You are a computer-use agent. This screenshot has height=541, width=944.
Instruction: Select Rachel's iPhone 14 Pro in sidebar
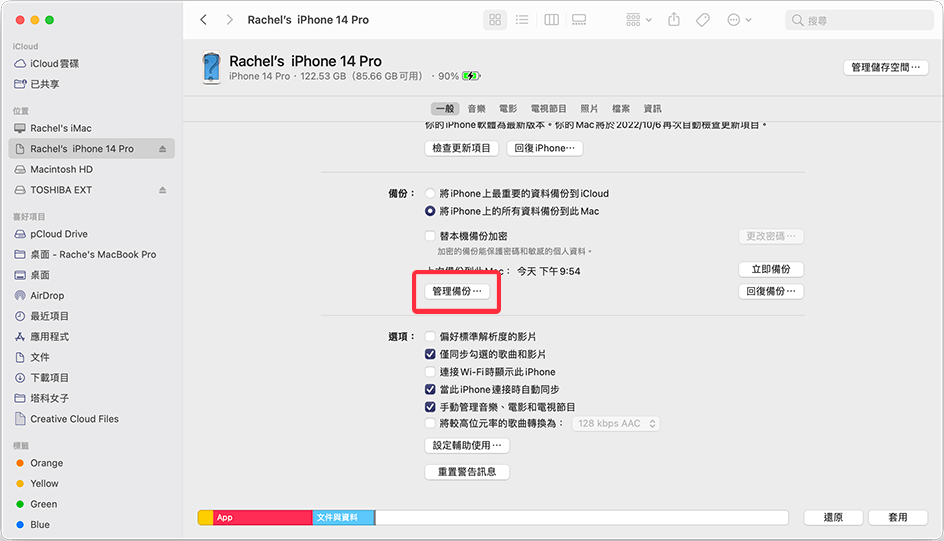coord(92,149)
